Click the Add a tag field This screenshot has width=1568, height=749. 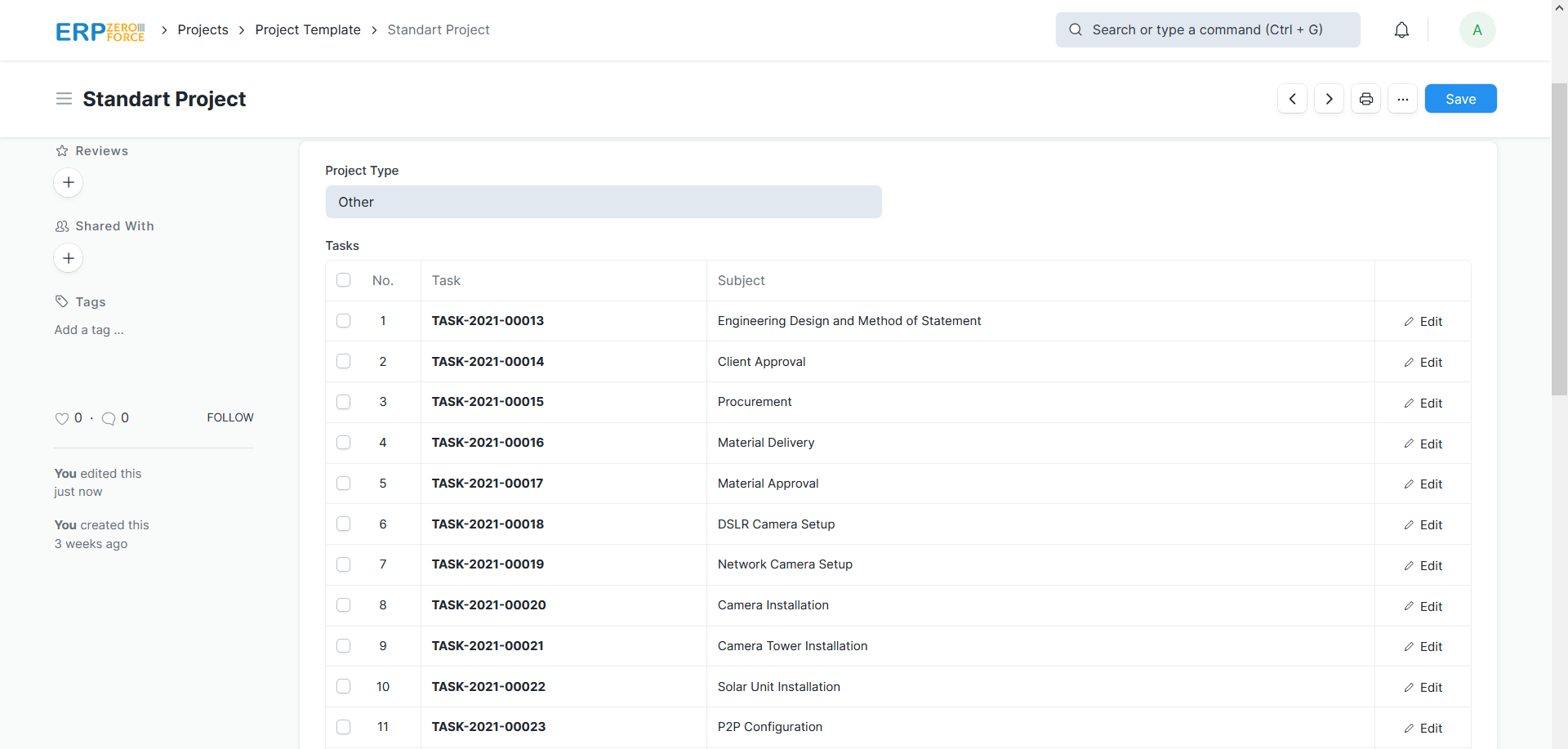pos(89,330)
